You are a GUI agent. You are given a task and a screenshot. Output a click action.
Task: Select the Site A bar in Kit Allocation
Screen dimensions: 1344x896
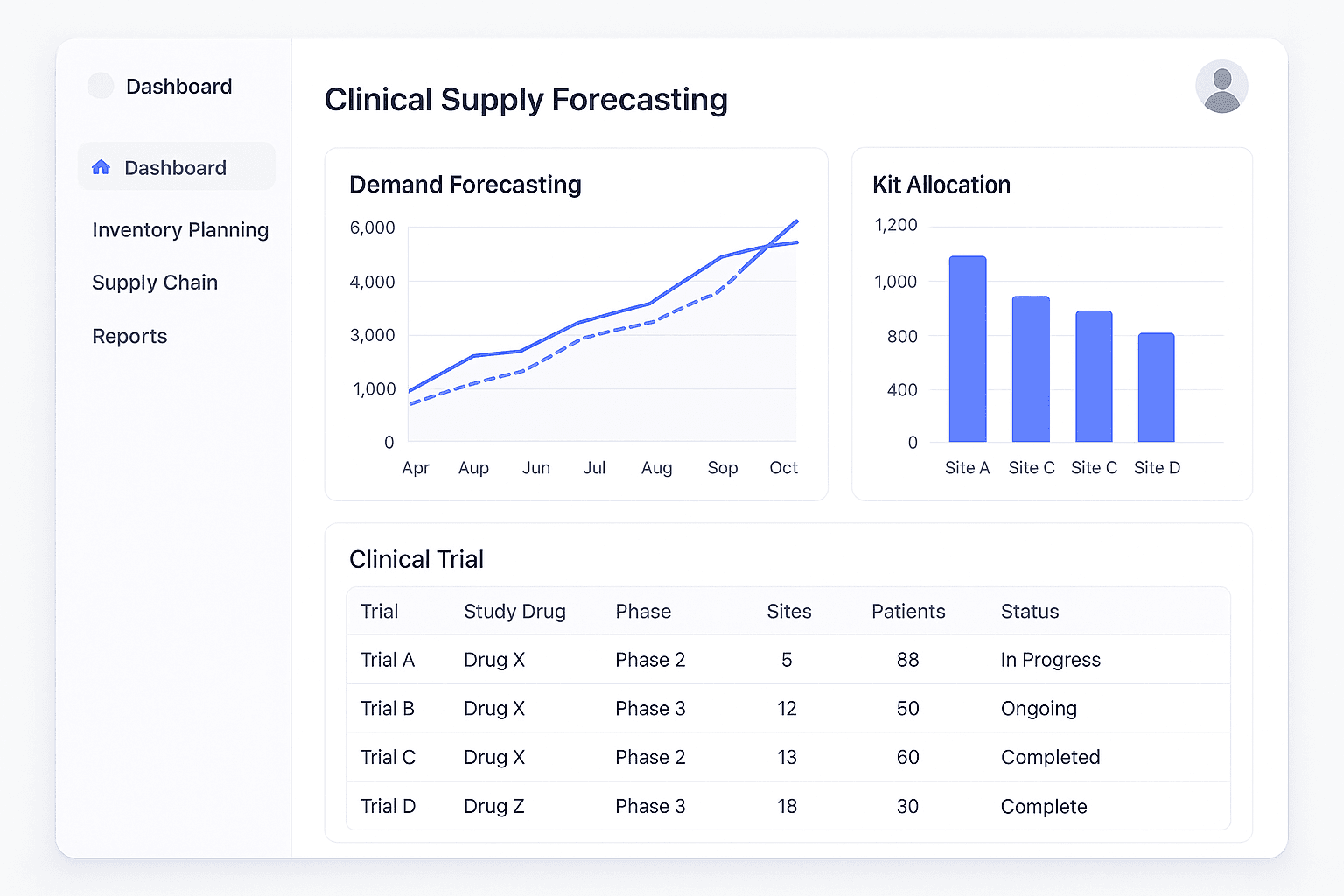click(x=967, y=350)
